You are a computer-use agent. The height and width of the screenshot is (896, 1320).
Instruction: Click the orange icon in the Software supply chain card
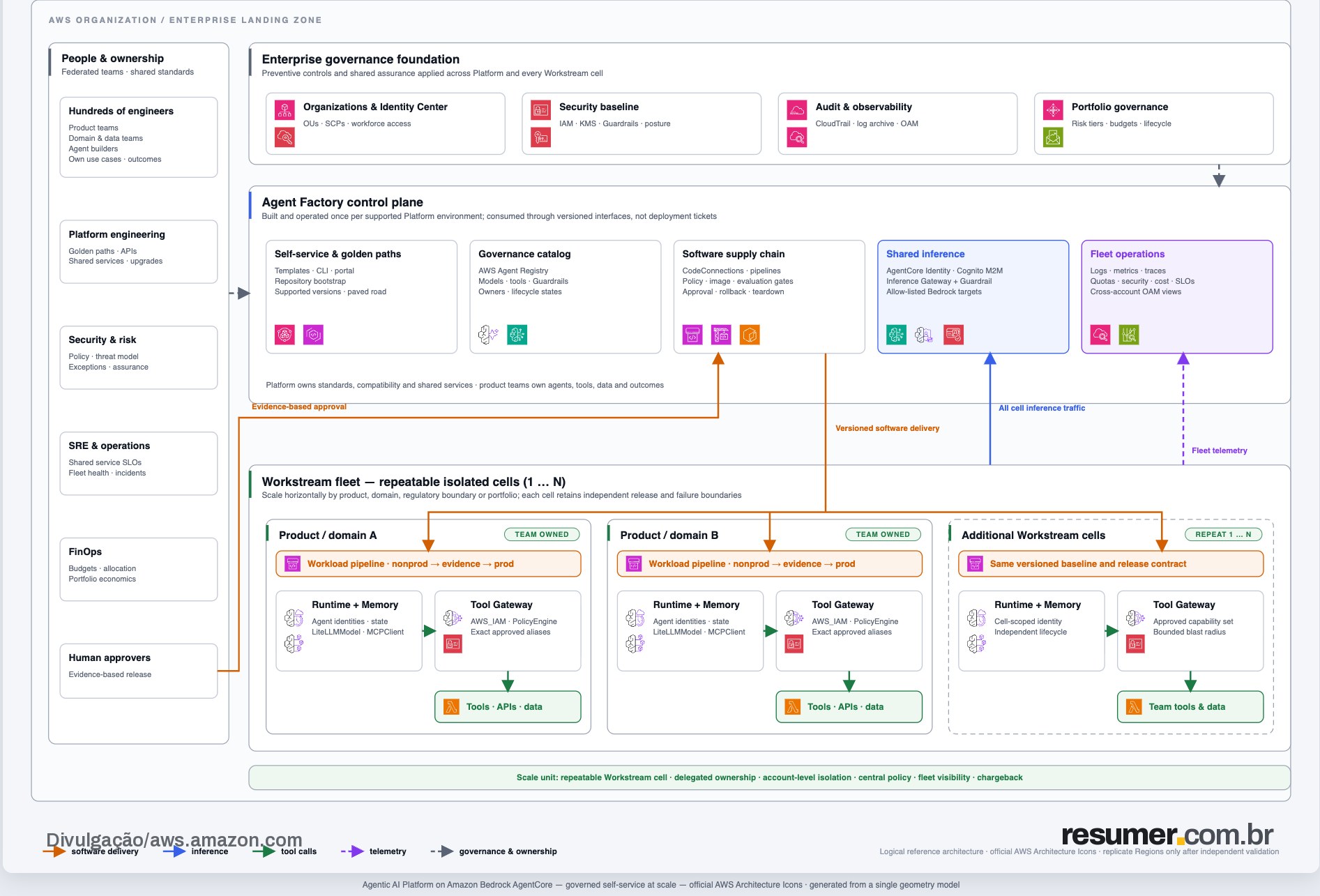pos(750,335)
